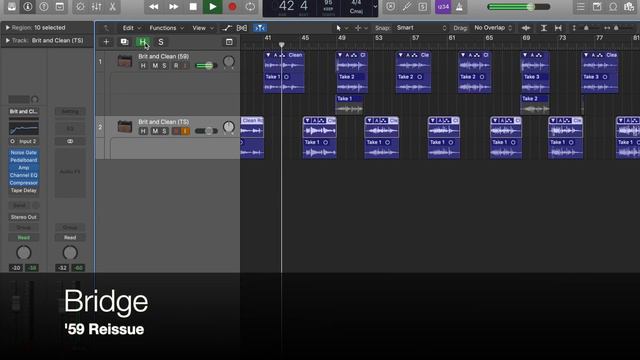Open the Noise Gate plugin slot
Image resolution: width=640 pixels, height=360 pixels.
point(24,152)
